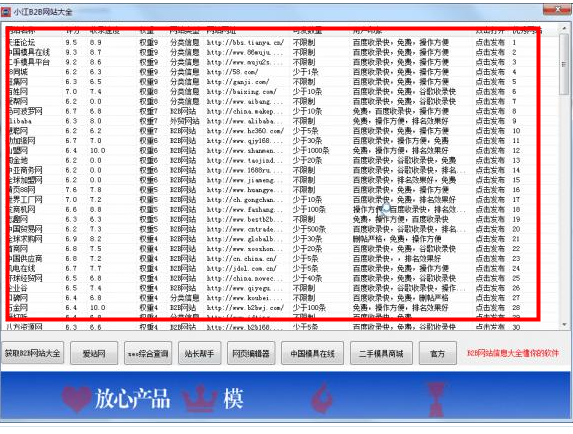Click the 删帖严格,免费,操作方便 impression cell
Viewport: 573px width, 434px height.
[397, 239]
